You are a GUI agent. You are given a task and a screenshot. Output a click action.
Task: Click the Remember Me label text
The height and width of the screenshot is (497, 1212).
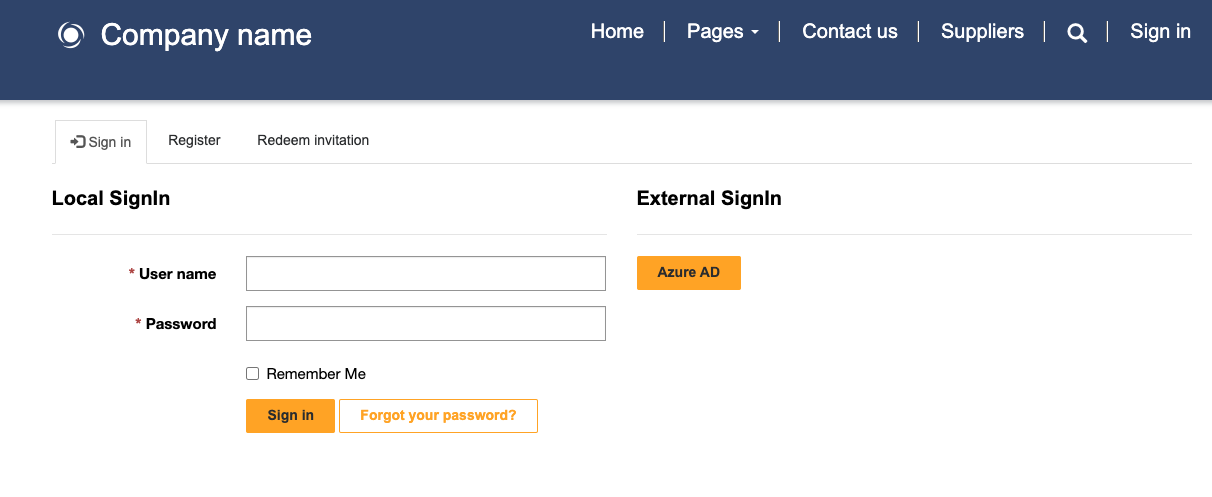[x=316, y=374]
